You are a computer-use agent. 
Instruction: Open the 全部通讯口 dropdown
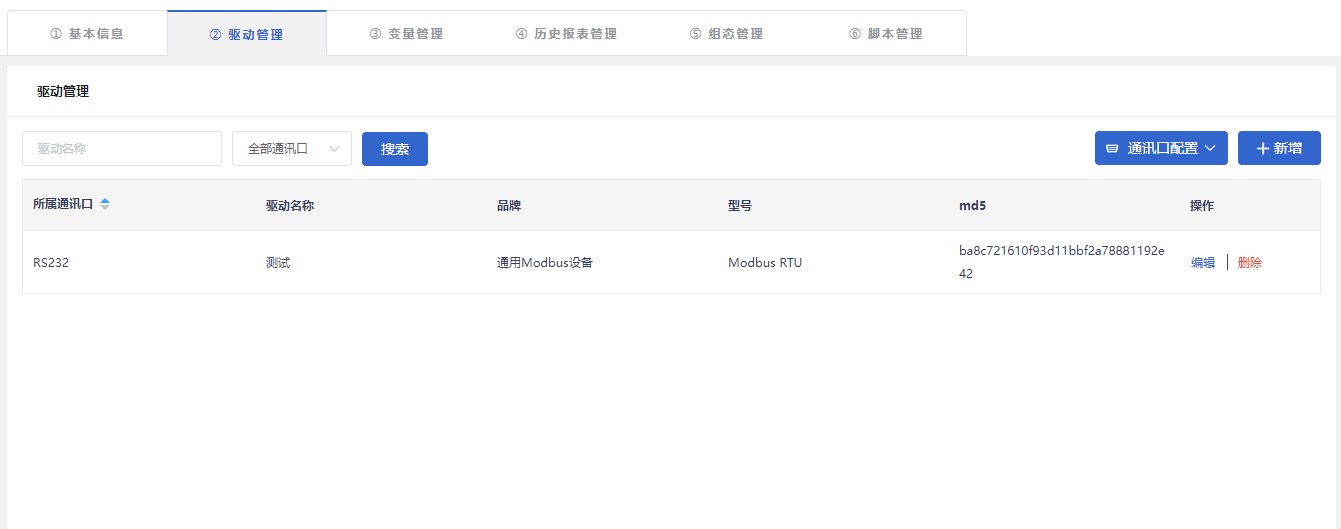coord(292,148)
